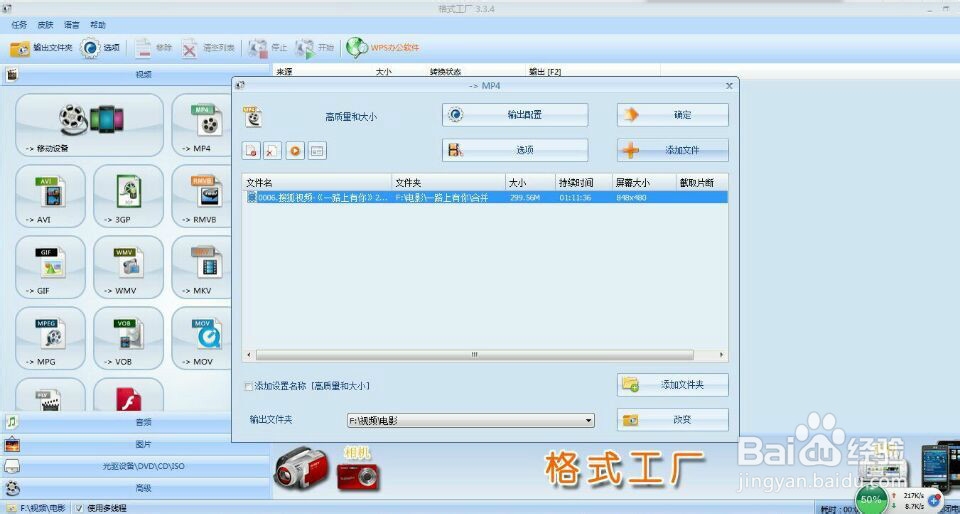Image resolution: width=960 pixels, height=514 pixels.
Task: Open the 任务 menu
Action: pos(20,25)
